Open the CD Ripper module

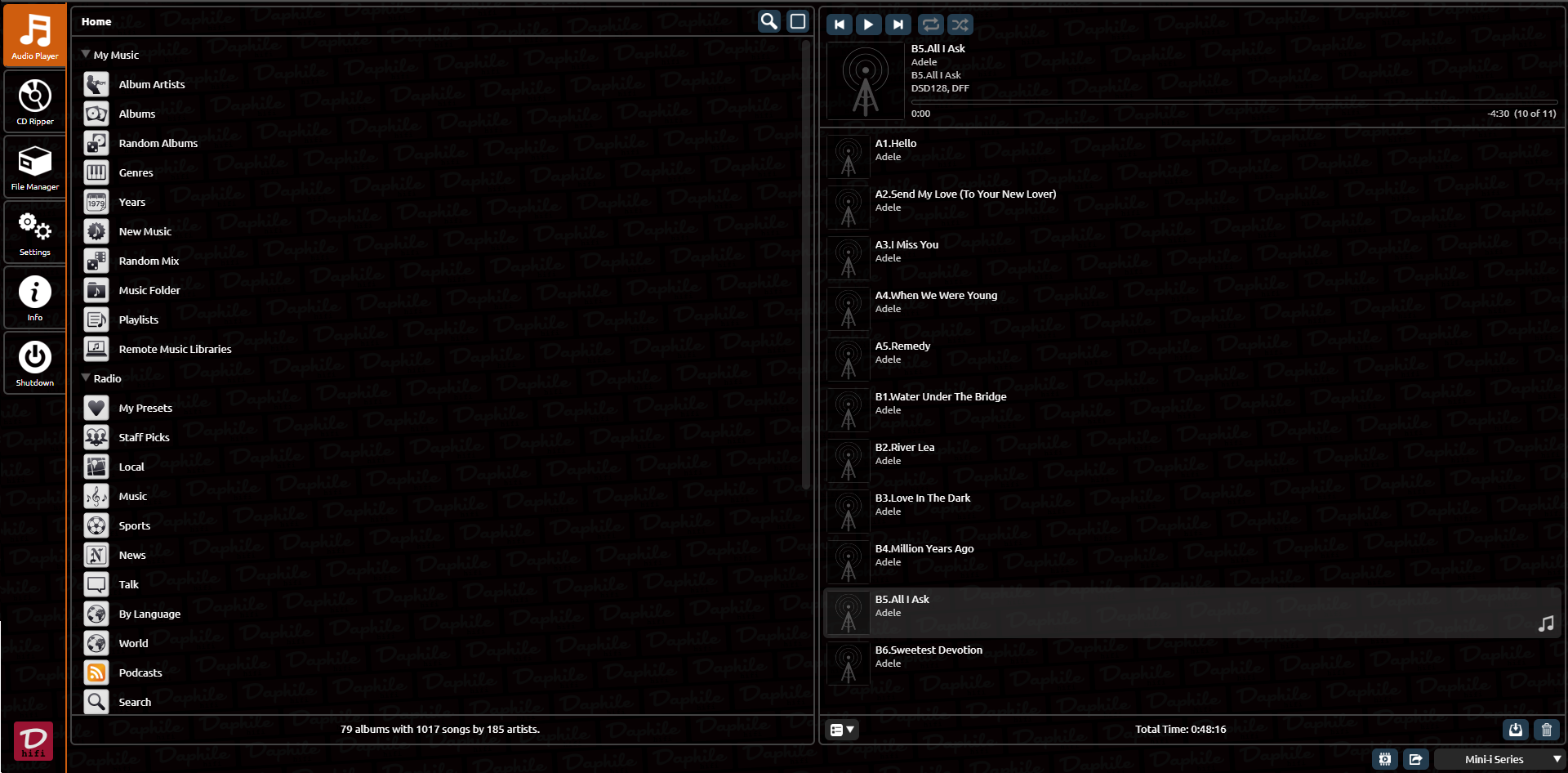[35, 102]
